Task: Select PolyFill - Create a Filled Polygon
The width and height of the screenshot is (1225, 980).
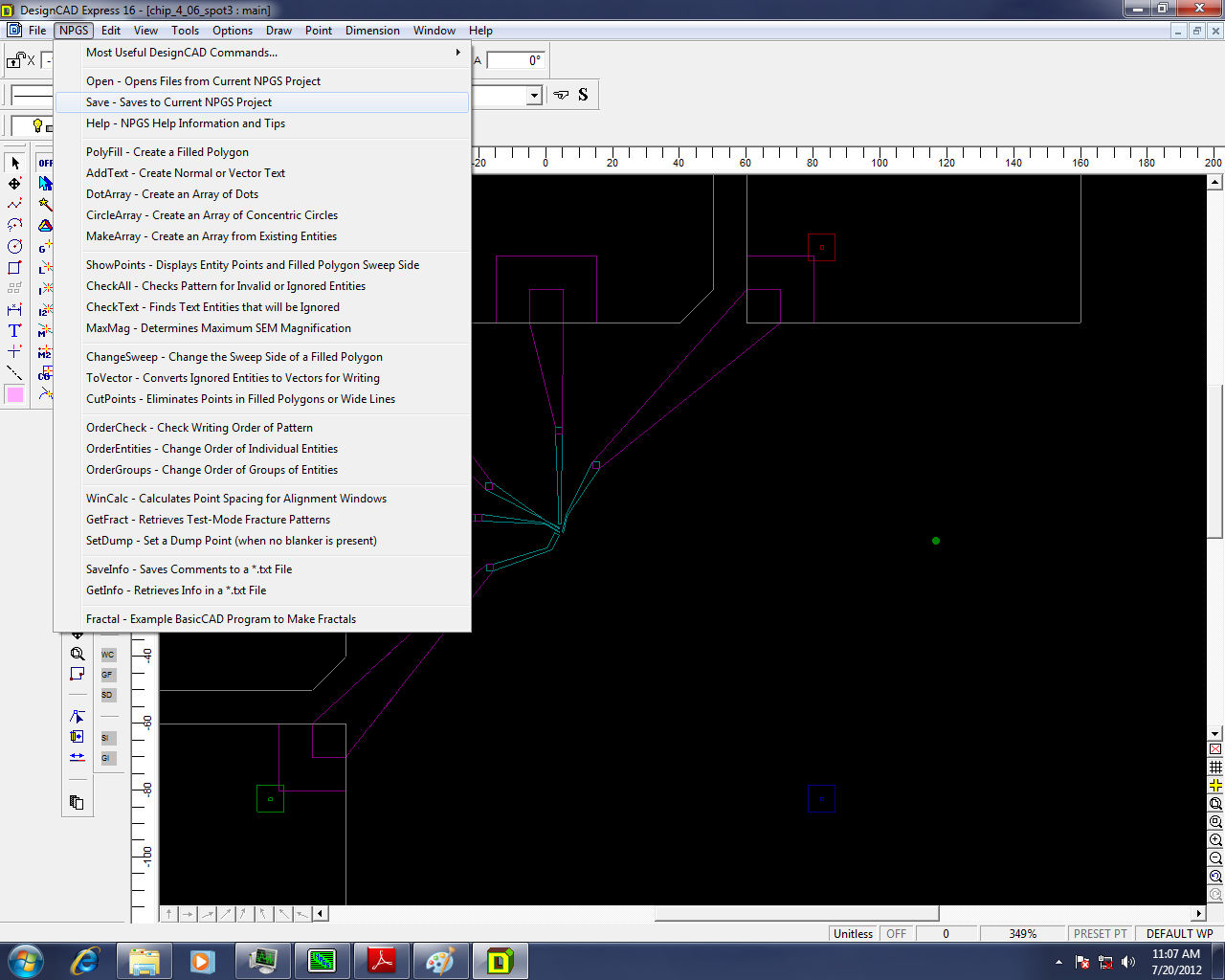Action: point(263,152)
